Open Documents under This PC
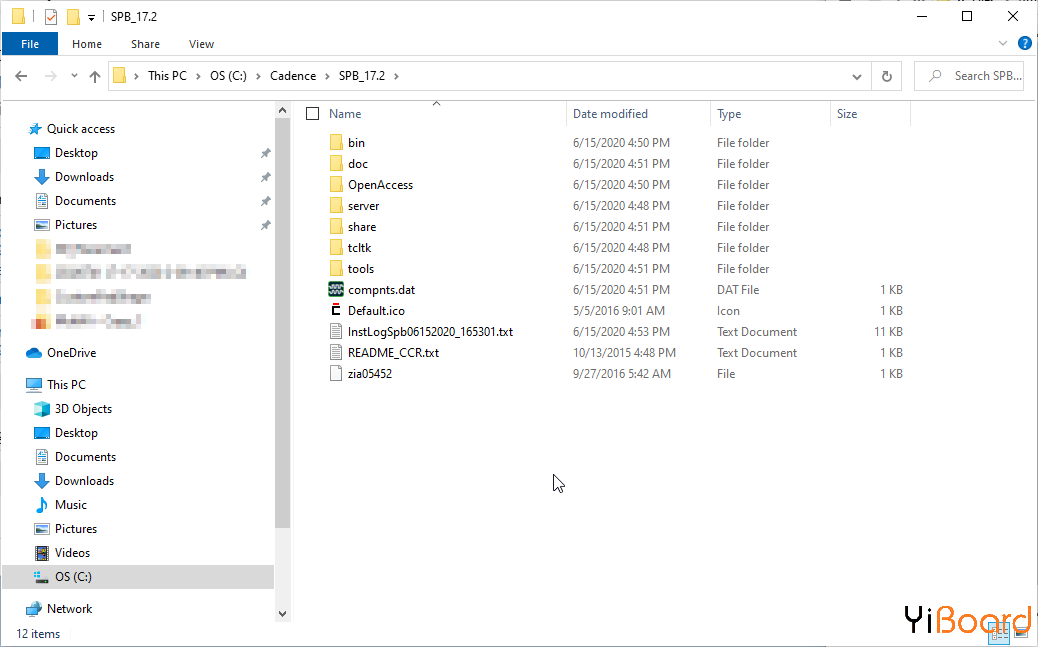This screenshot has width=1038, height=647. coord(75,457)
